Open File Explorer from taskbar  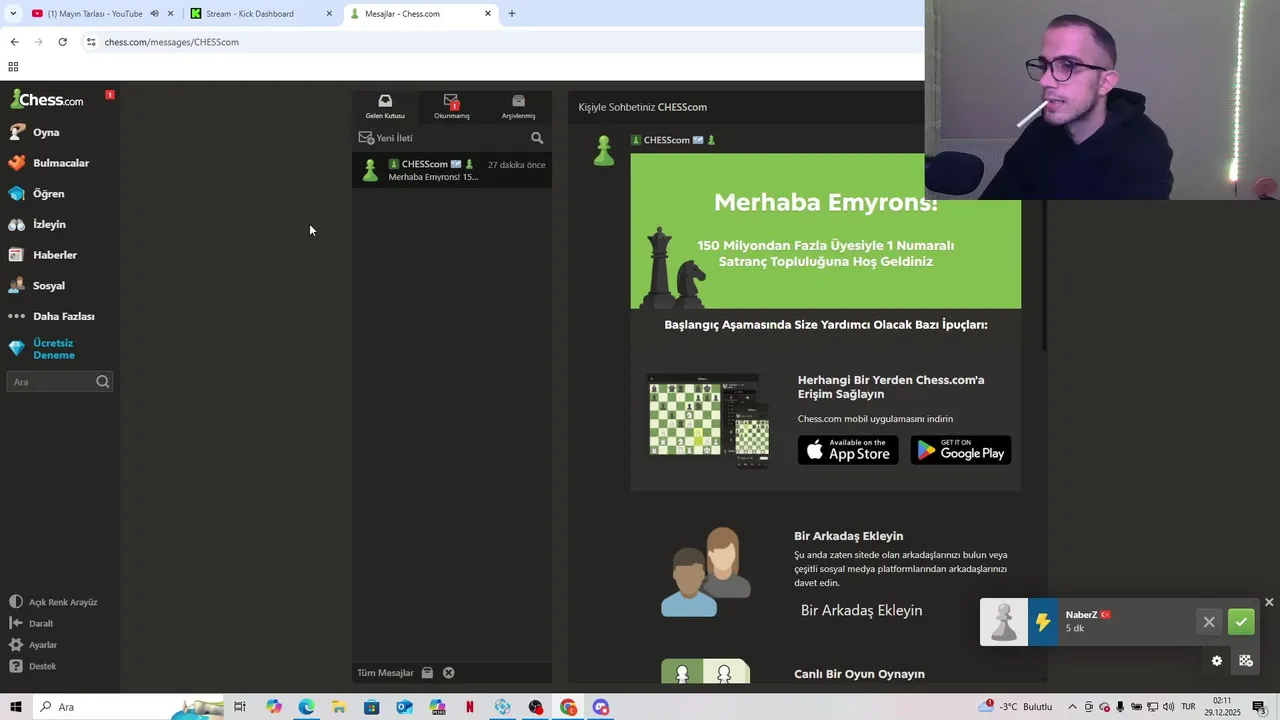click(339, 707)
